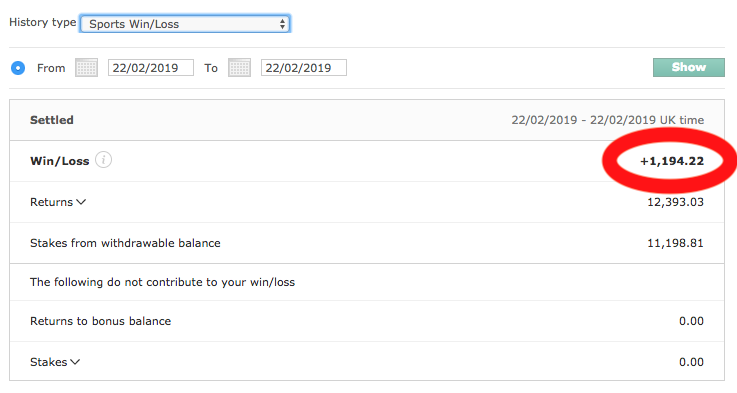The height and width of the screenshot is (393, 737).
Task: Click the Win/Loss row label
Action: [x=60, y=161]
